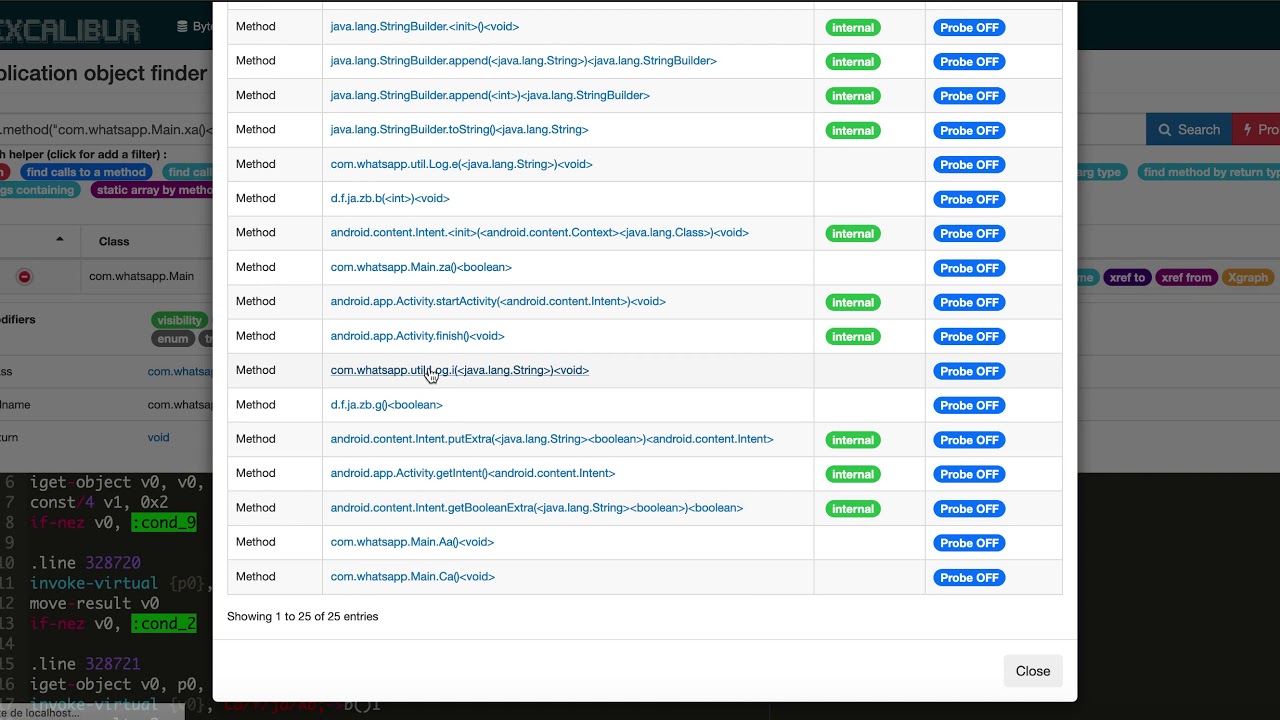
Task: Open com.whatsapp.Main.za() method link
Action: (x=421, y=267)
